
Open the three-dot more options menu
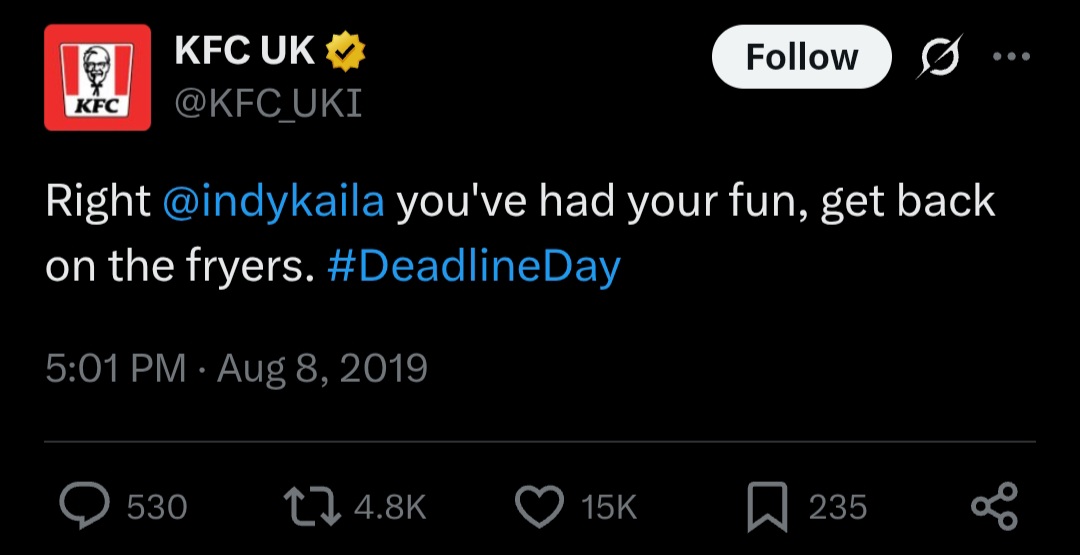pyautogui.click(x=1011, y=57)
